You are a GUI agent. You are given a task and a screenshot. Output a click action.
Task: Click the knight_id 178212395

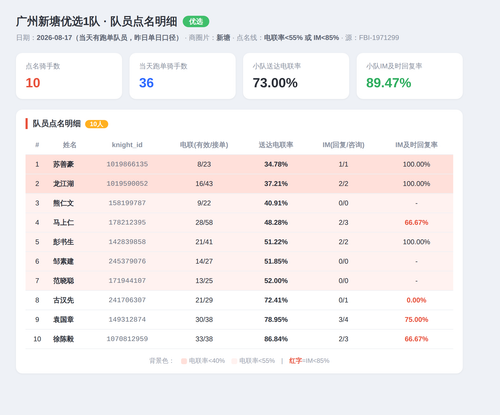pos(127,222)
